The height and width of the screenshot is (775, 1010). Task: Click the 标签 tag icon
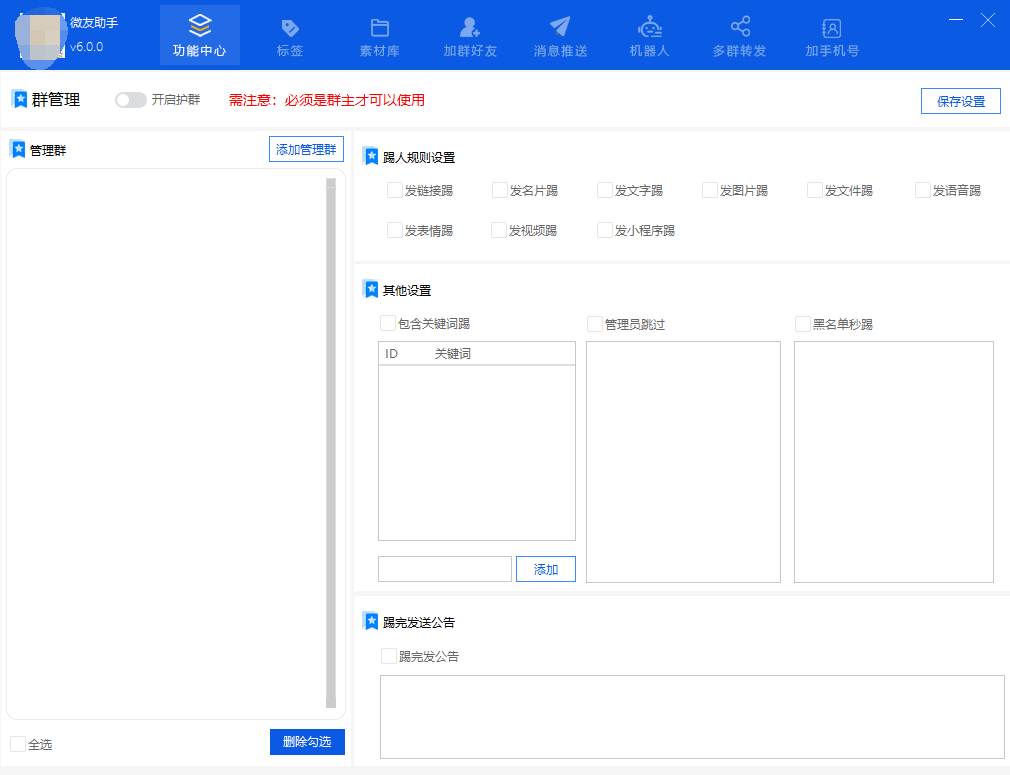[x=290, y=28]
